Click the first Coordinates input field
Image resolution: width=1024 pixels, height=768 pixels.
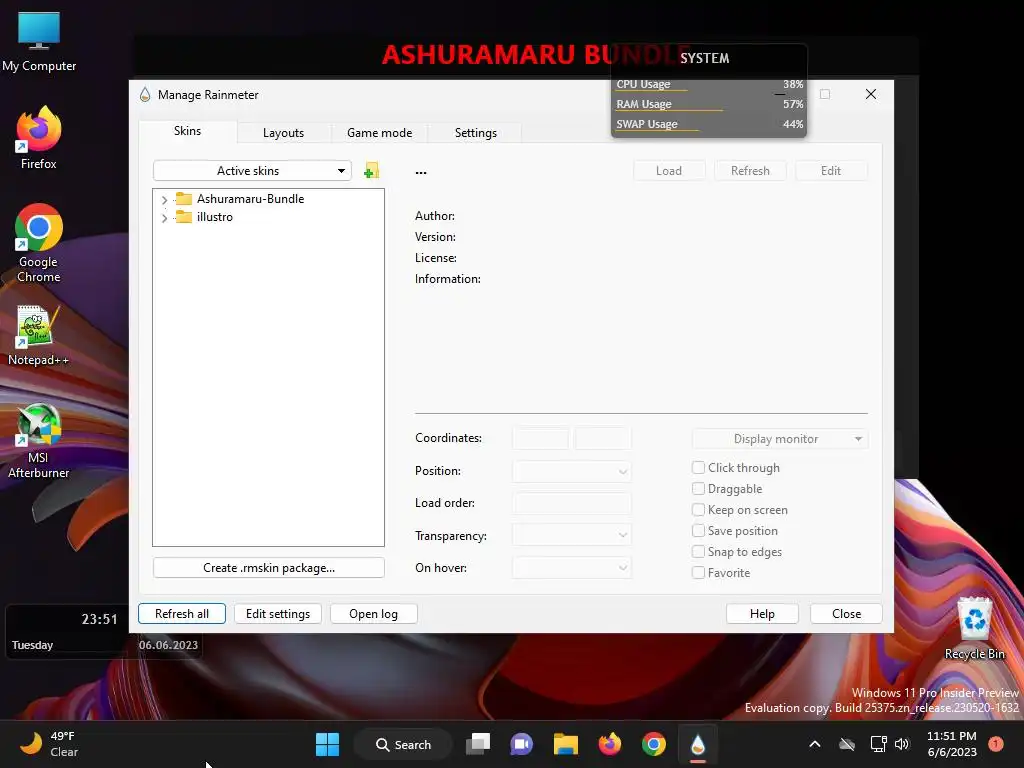[540, 438]
